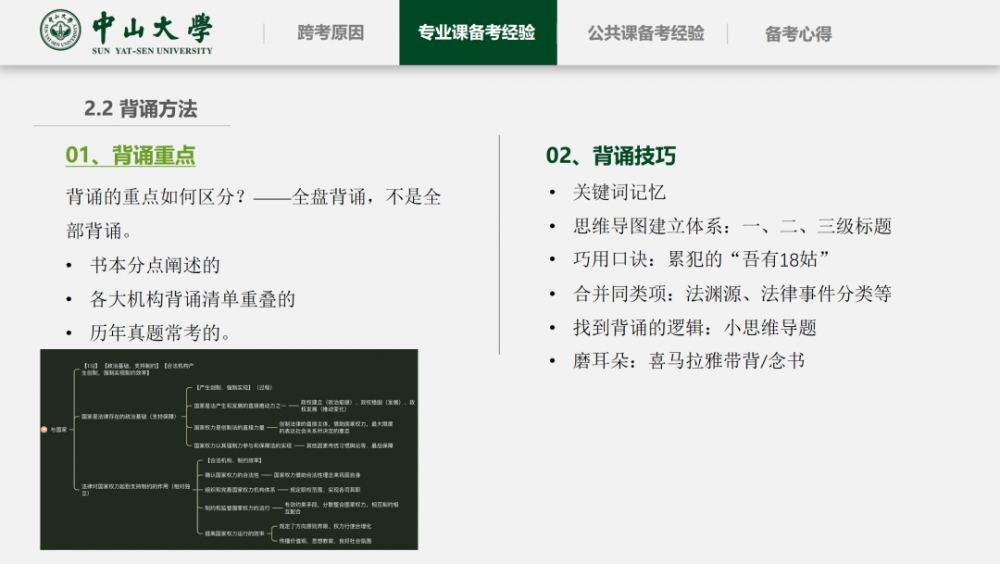Click the 02、背诵技巧 heading

(x=611, y=155)
